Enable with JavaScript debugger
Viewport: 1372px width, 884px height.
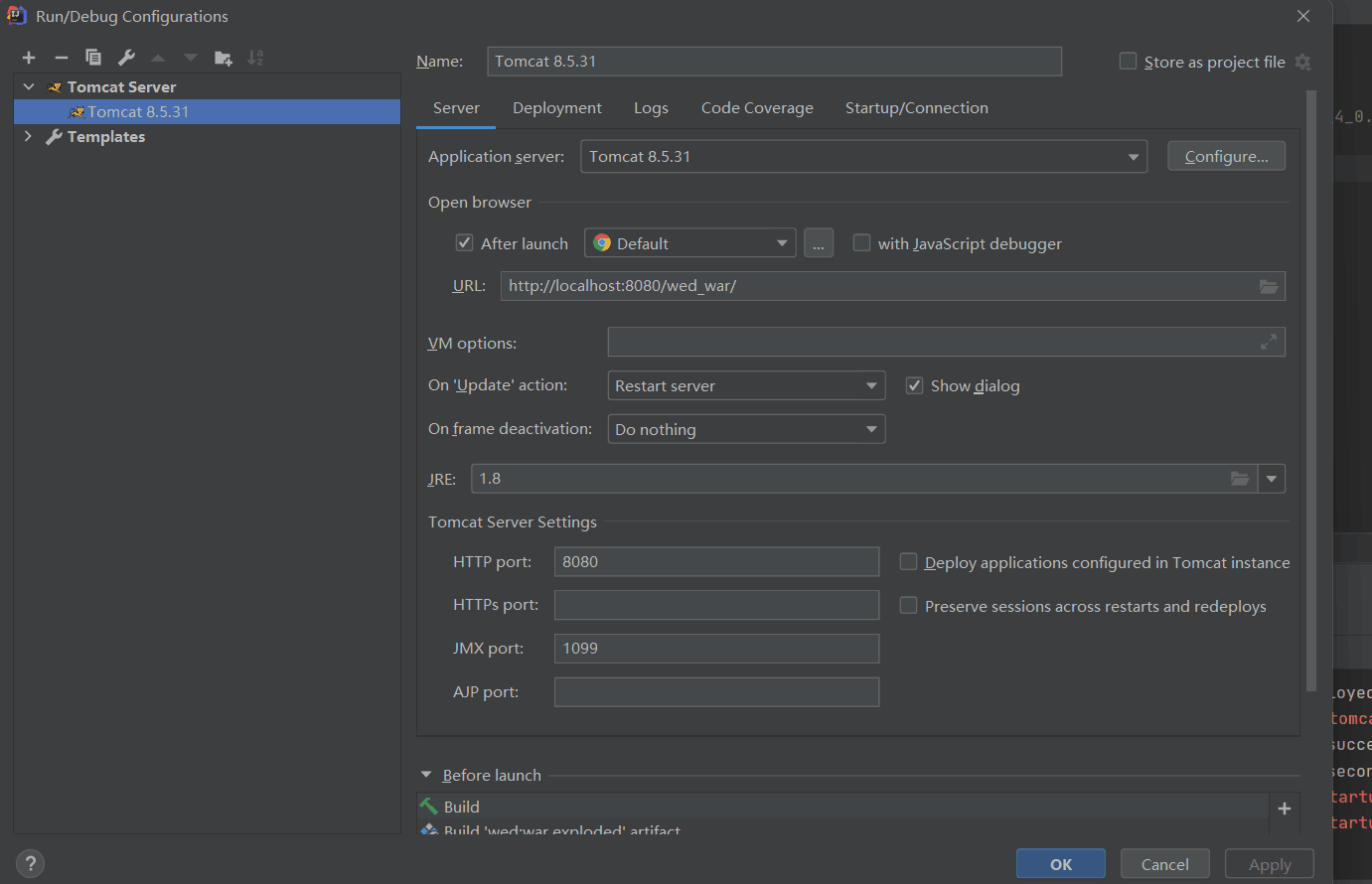[861, 243]
